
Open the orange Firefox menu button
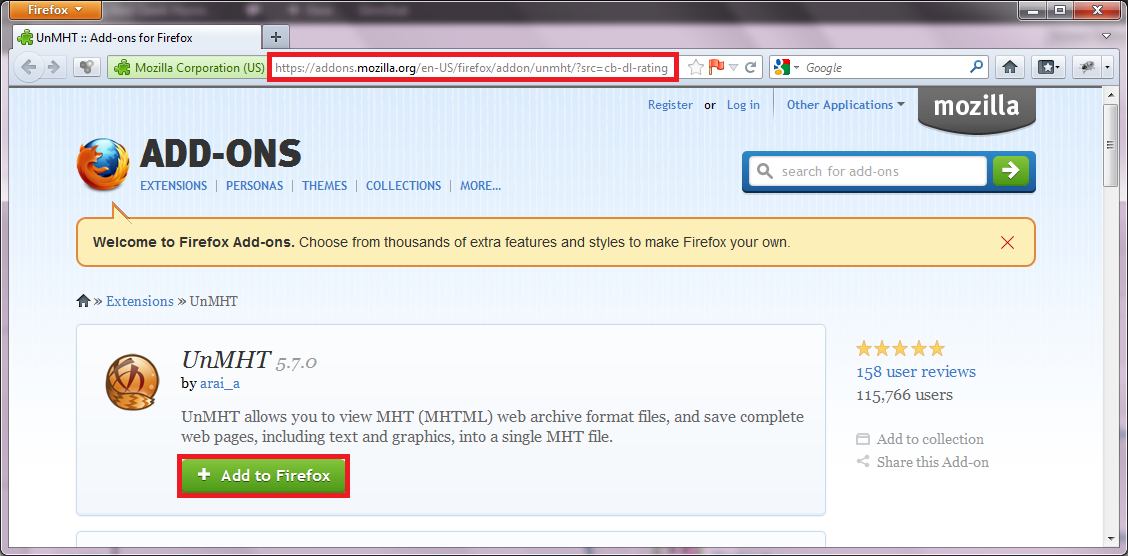point(55,10)
